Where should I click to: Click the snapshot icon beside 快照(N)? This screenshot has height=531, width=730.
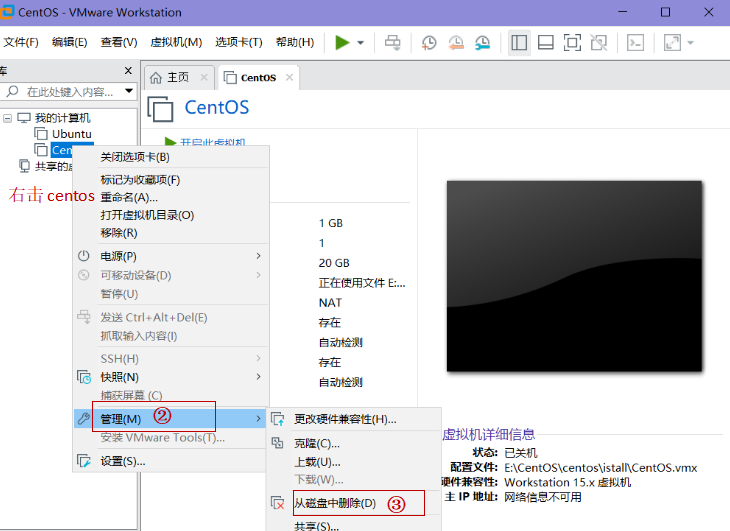tap(84, 377)
